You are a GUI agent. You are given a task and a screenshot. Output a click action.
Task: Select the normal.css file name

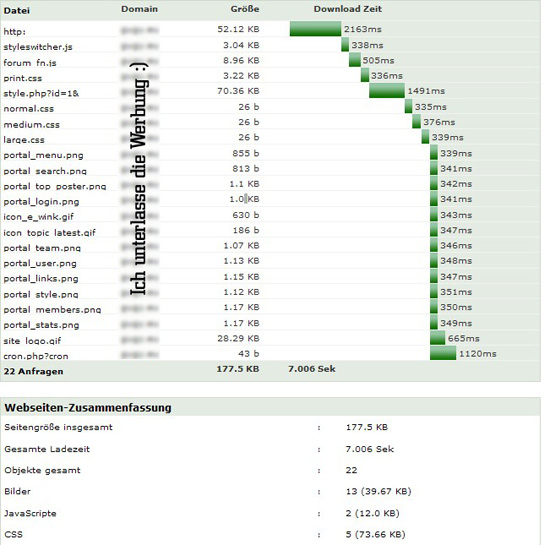coord(29,109)
